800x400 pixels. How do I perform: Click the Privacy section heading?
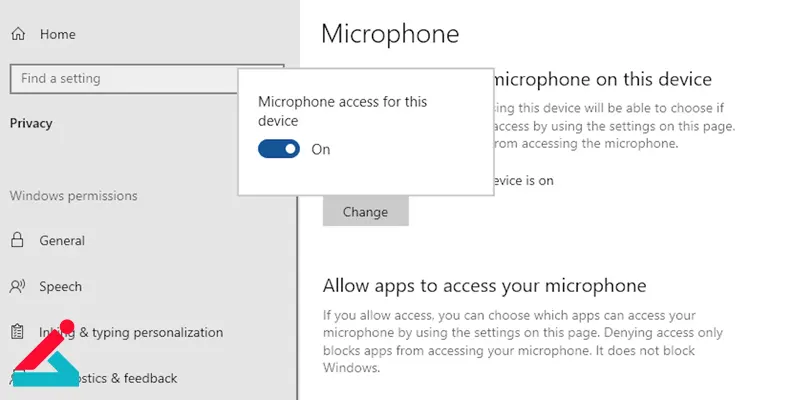[31, 123]
